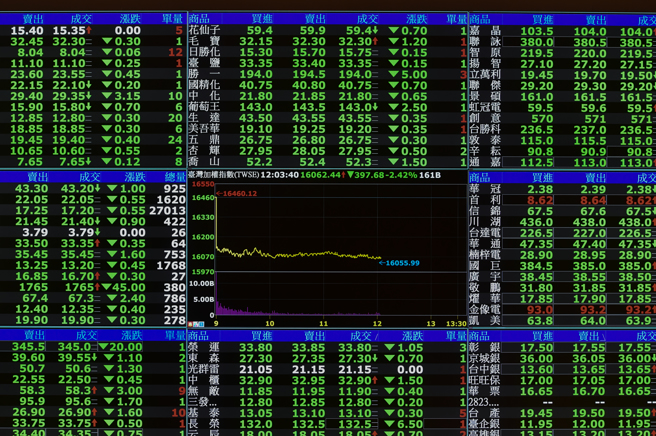Click the 12 o'clock mark on chart time axis
The height and width of the screenshot is (436, 656).
tap(377, 323)
